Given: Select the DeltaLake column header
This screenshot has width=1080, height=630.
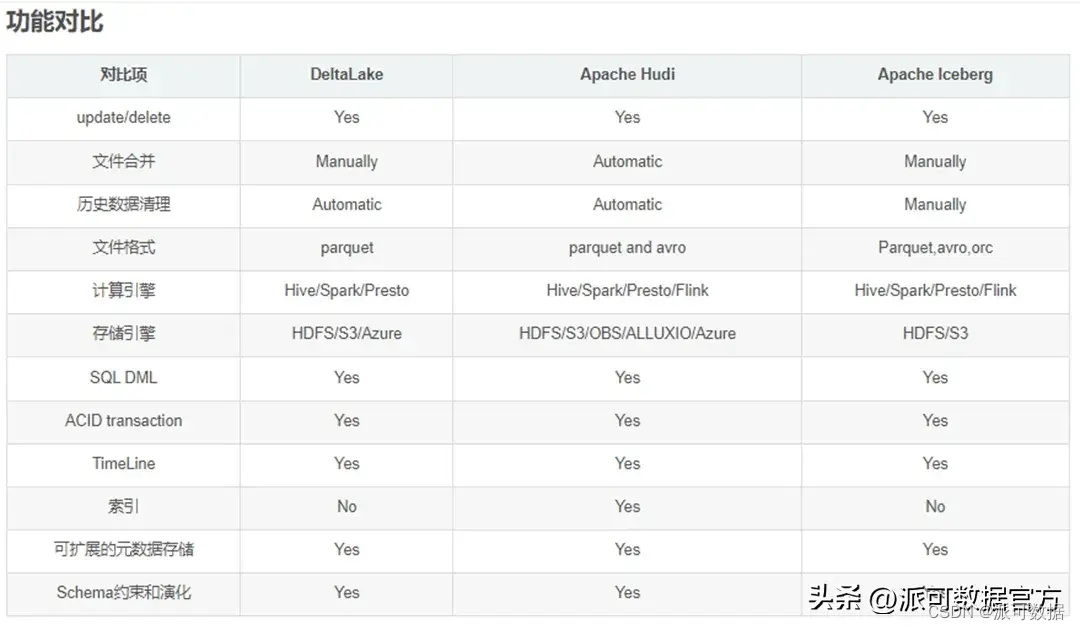Looking at the screenshot, I should (x=346, y=74).
